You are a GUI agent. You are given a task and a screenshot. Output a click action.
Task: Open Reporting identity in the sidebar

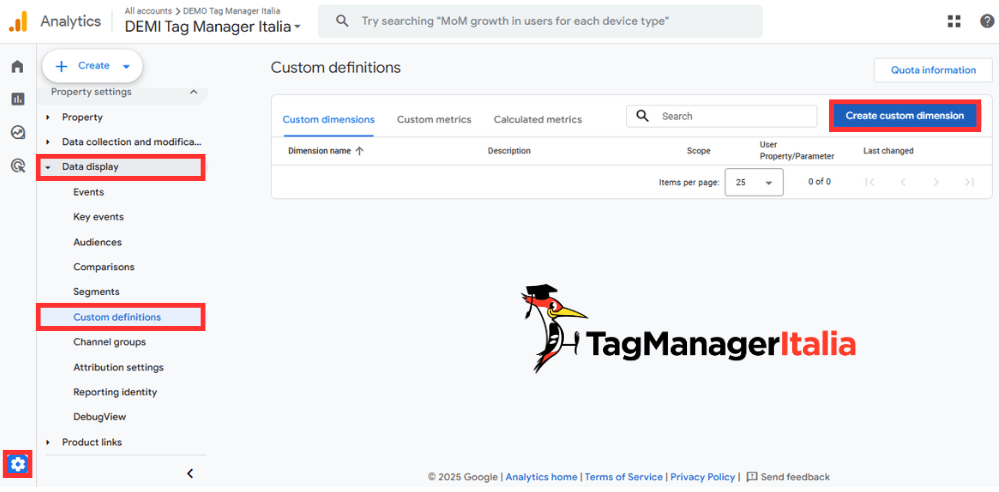click(115, 392)
